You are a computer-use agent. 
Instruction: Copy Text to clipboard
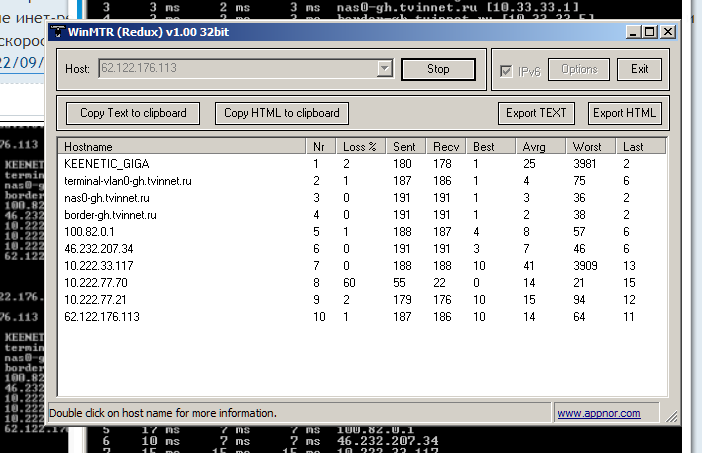coord(133,113)
